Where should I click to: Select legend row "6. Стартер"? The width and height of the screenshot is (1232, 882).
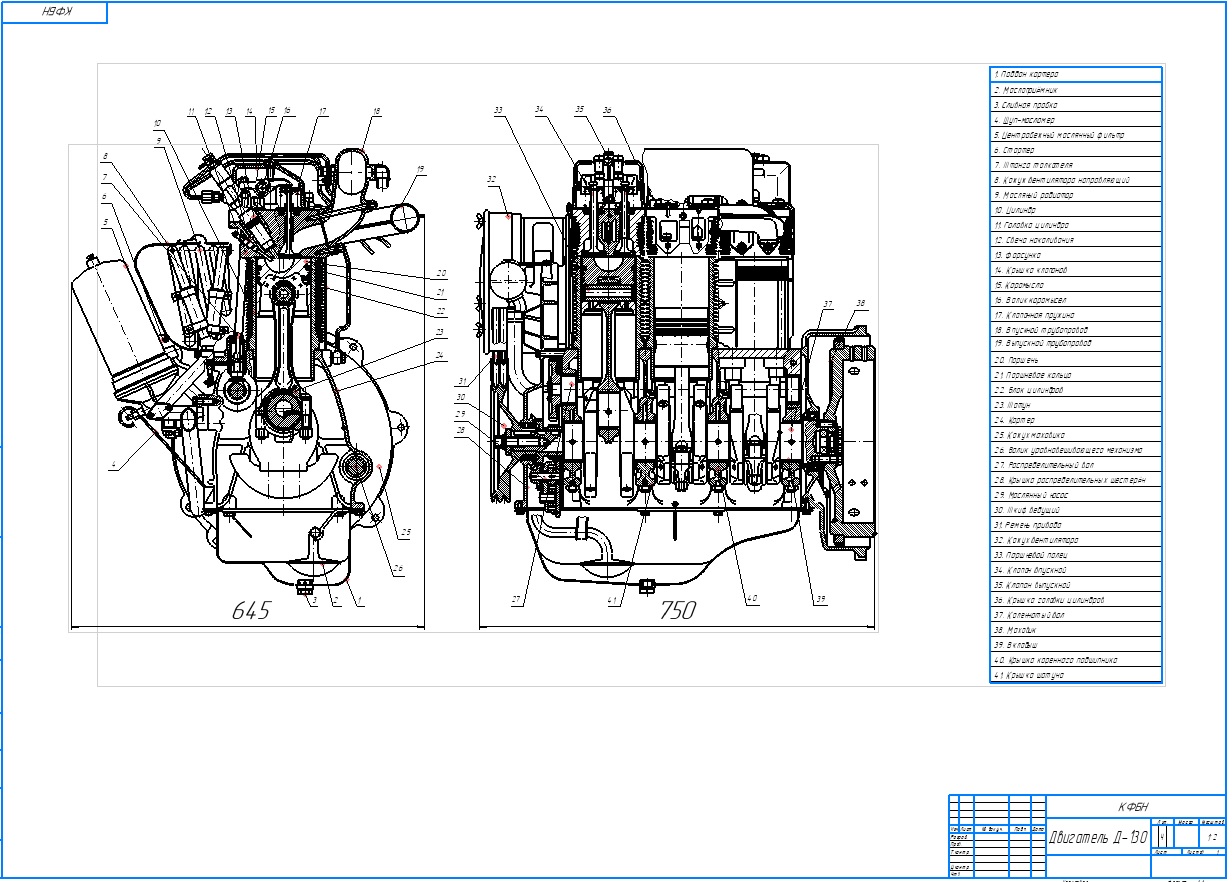[x=1076, y=149]
